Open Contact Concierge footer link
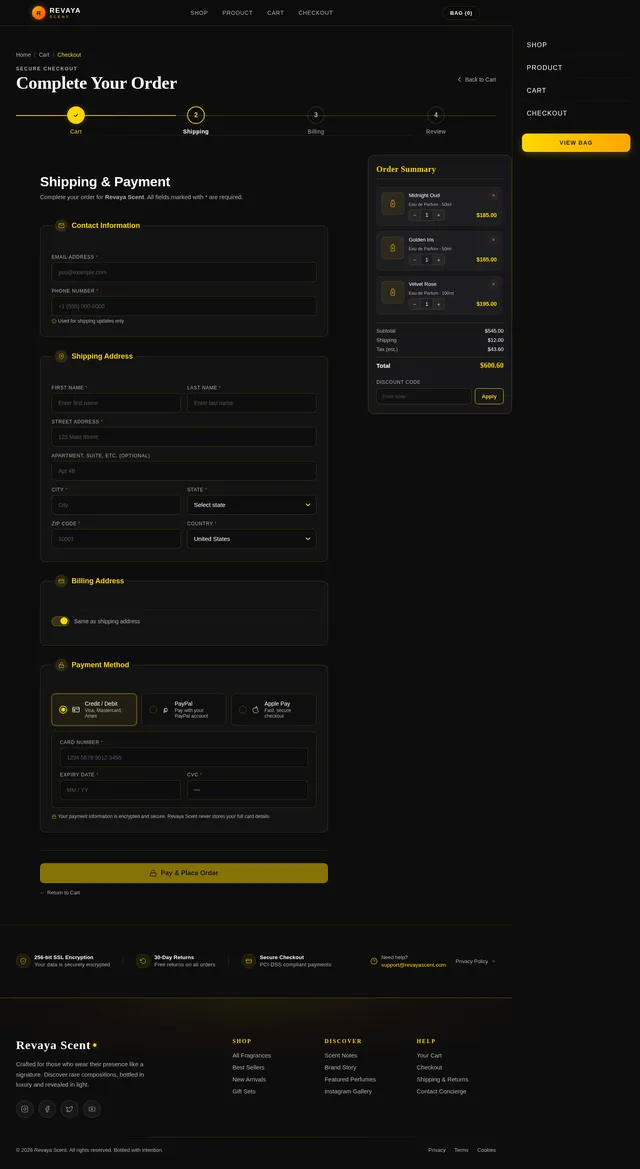 pos(442,1091)
